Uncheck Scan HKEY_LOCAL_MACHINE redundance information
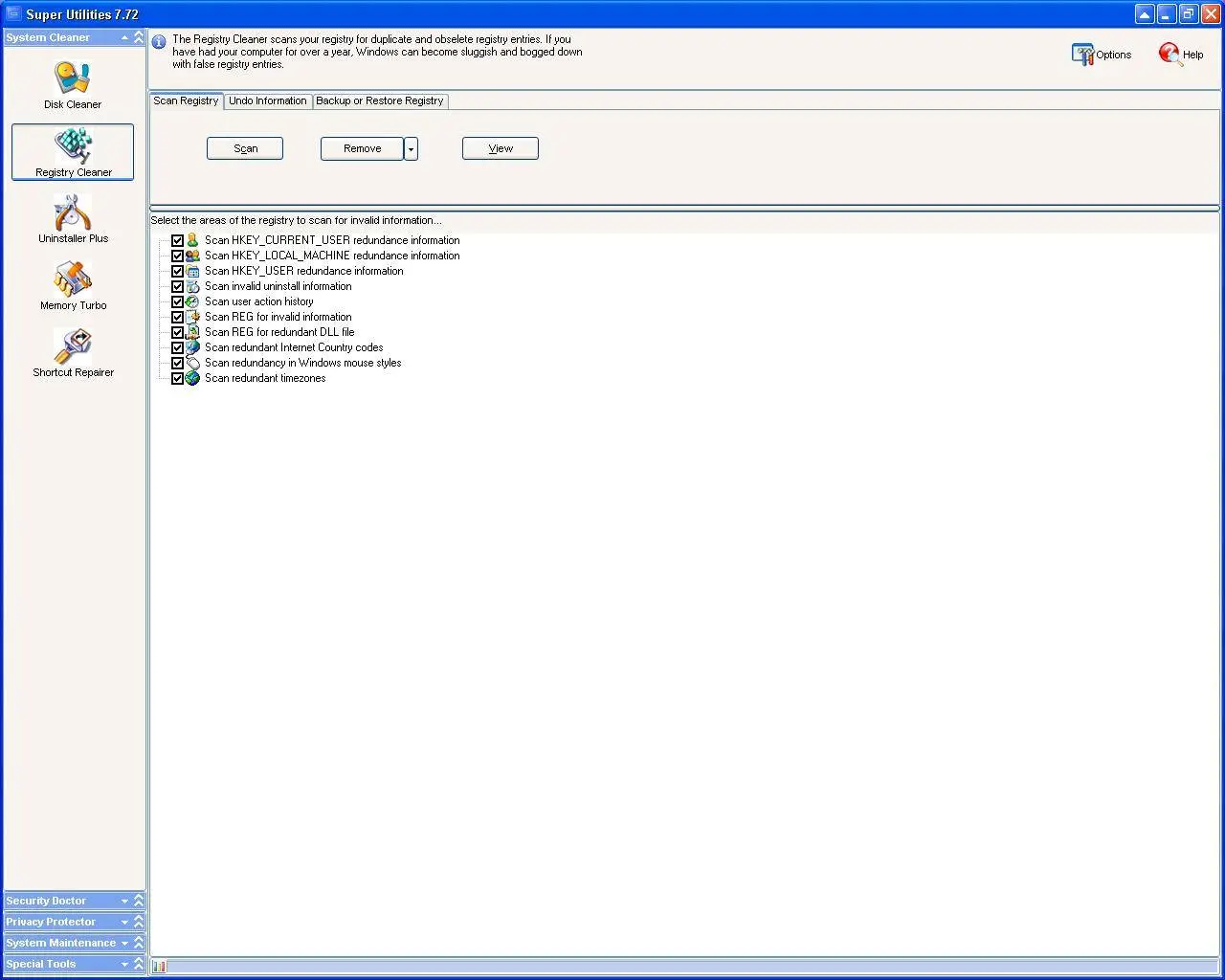This screenshot has width=1225, height=980. pyautogui.click(x=177, y=256)
